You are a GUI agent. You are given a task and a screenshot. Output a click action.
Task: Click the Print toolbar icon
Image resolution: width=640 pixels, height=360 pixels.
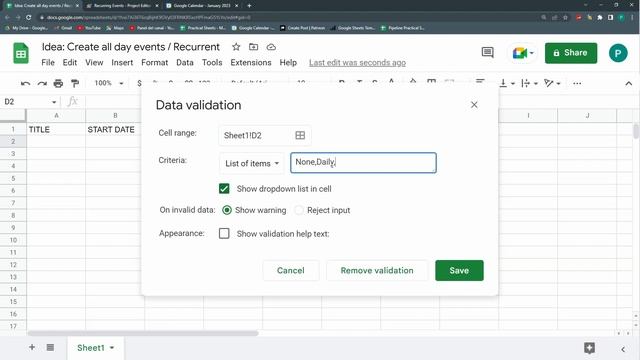58,83
